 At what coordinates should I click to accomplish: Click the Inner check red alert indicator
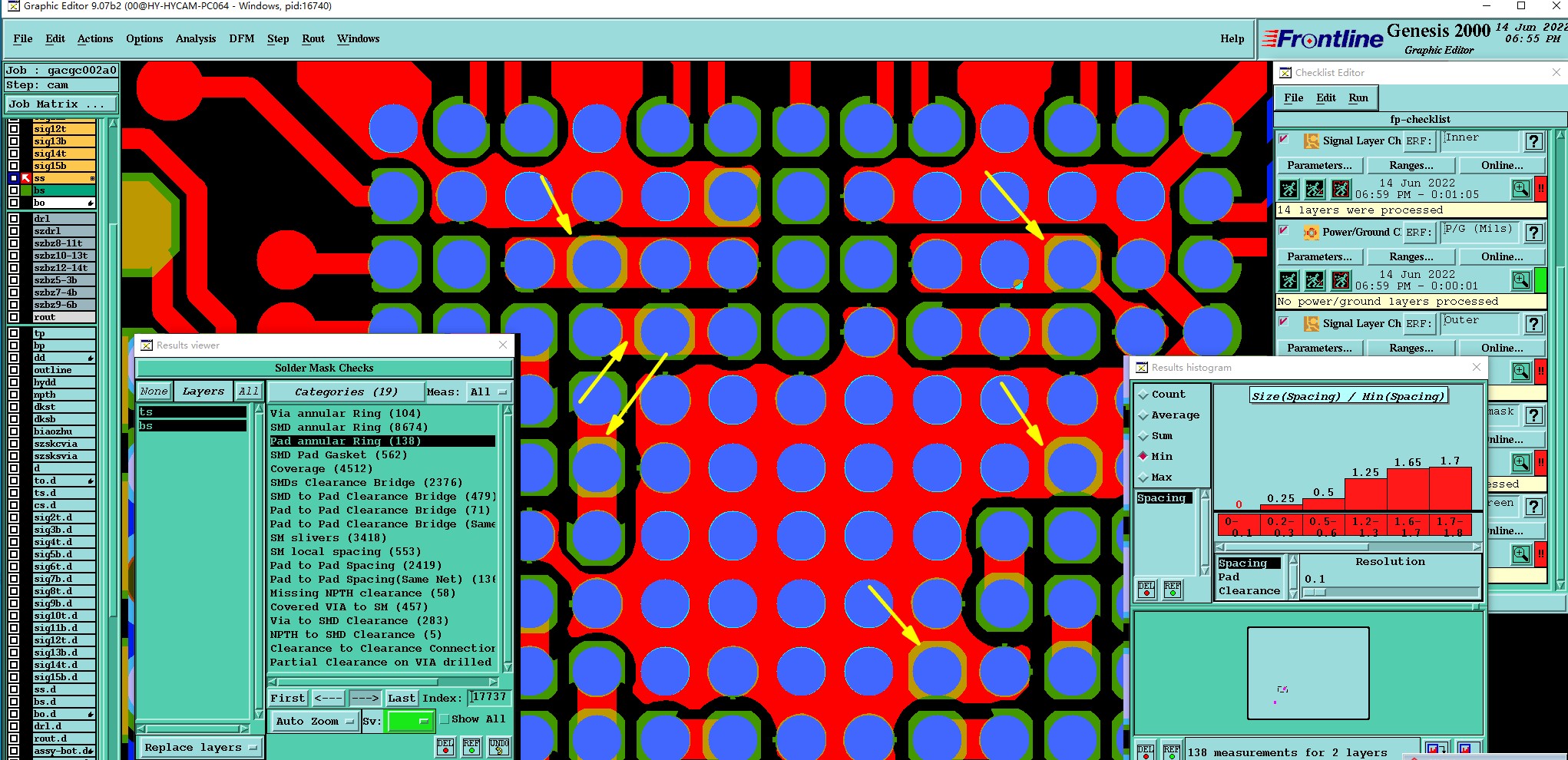pyautogui.click(x=1540, y=189)
